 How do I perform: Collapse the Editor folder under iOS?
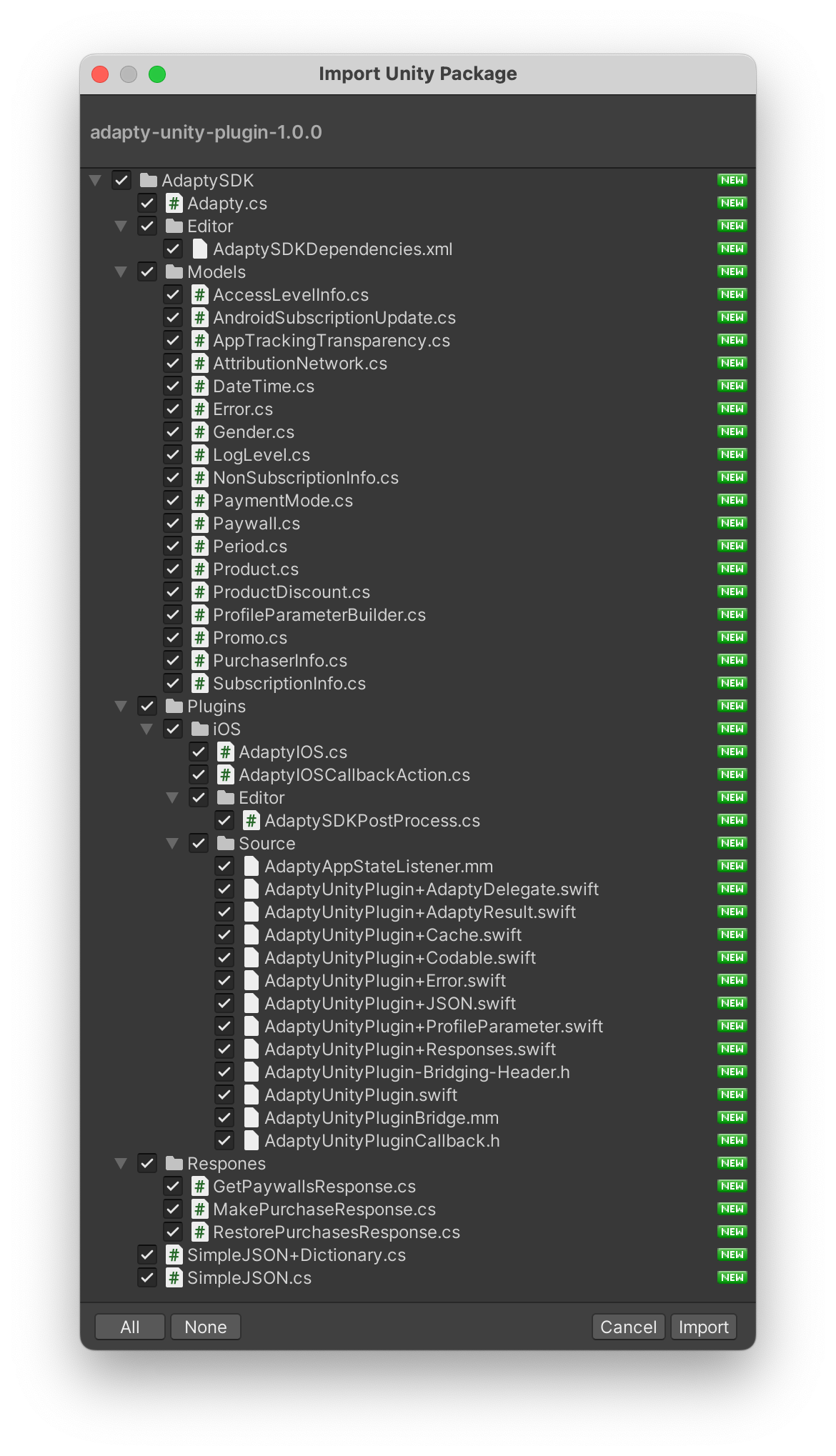click(x=172, y=797)
